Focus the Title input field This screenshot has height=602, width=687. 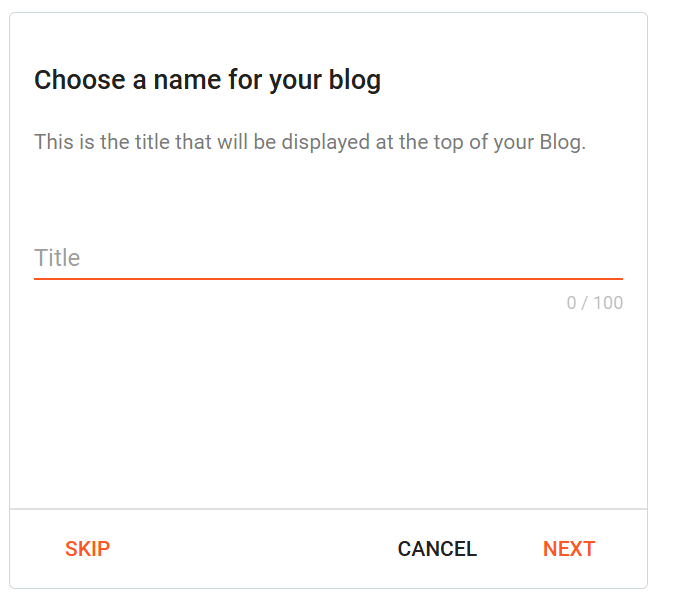click(x=328, y=258)
